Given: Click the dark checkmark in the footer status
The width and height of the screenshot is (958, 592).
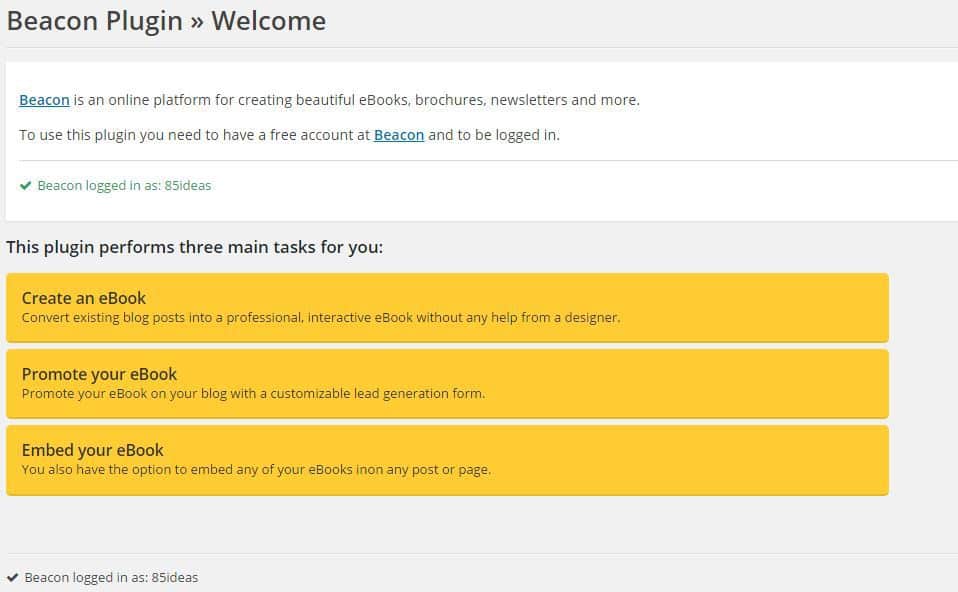Looking at the screenshot, I should pos(12,577).
